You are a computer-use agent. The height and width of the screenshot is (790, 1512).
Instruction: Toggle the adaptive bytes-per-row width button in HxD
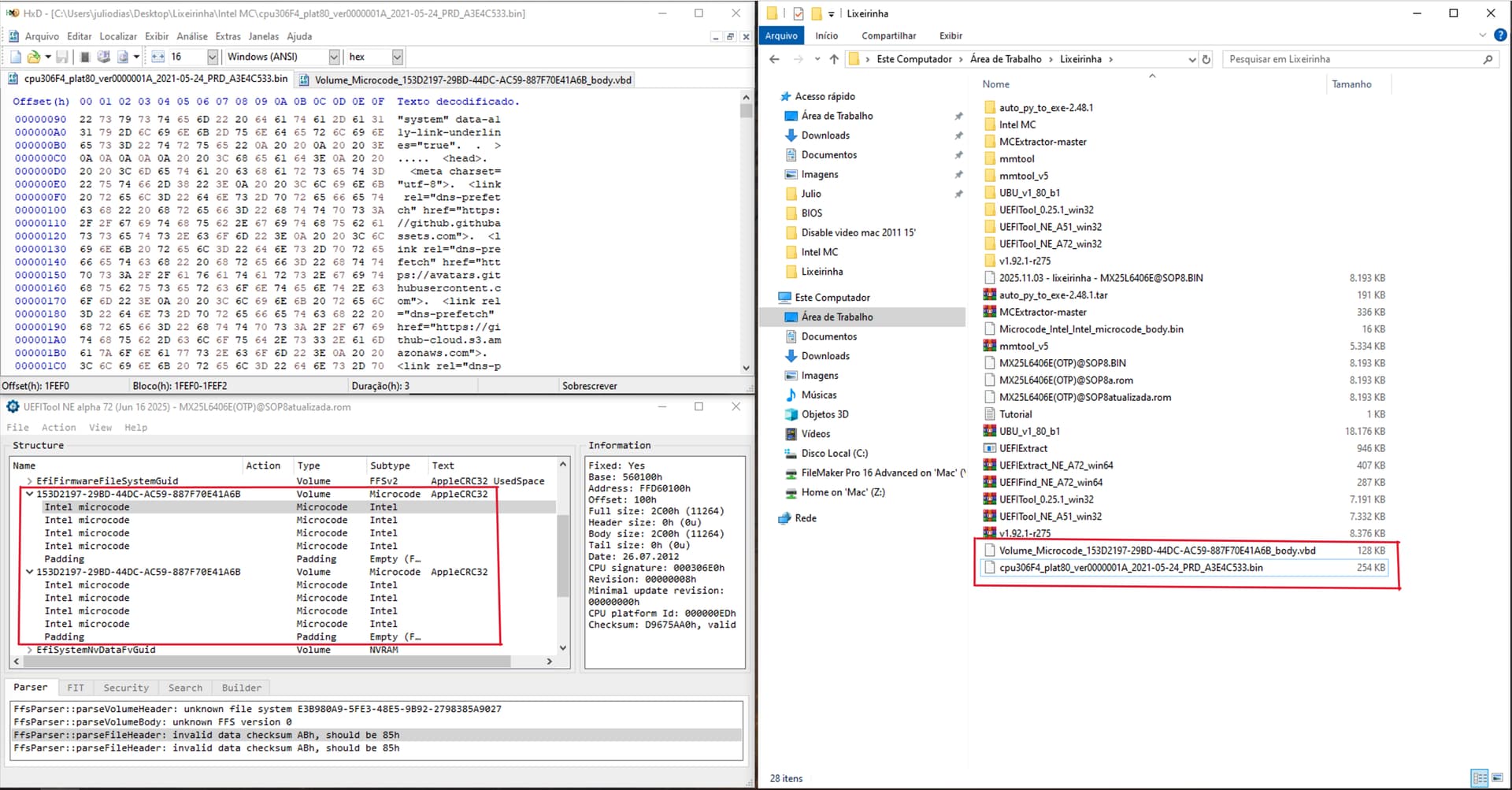coord(157,57)
